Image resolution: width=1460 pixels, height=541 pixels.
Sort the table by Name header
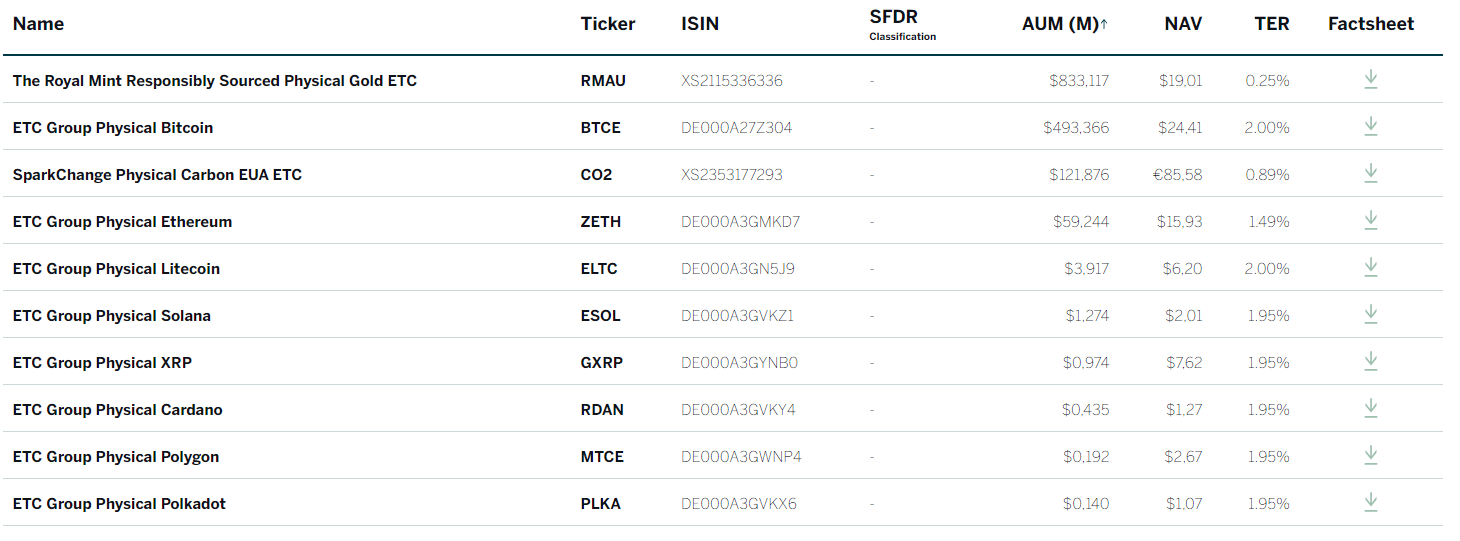(38, 24)
